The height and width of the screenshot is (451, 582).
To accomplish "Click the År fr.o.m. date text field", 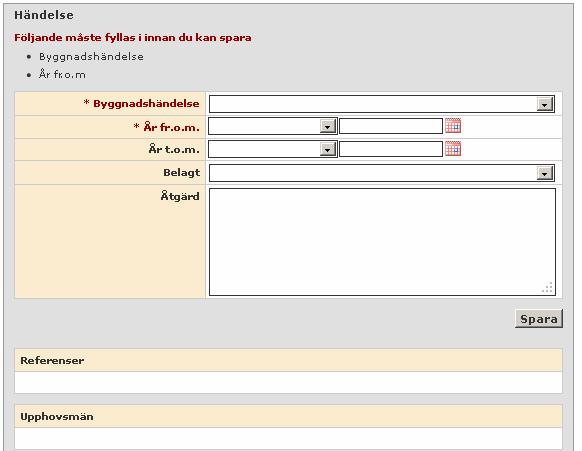I will point(391,126).
